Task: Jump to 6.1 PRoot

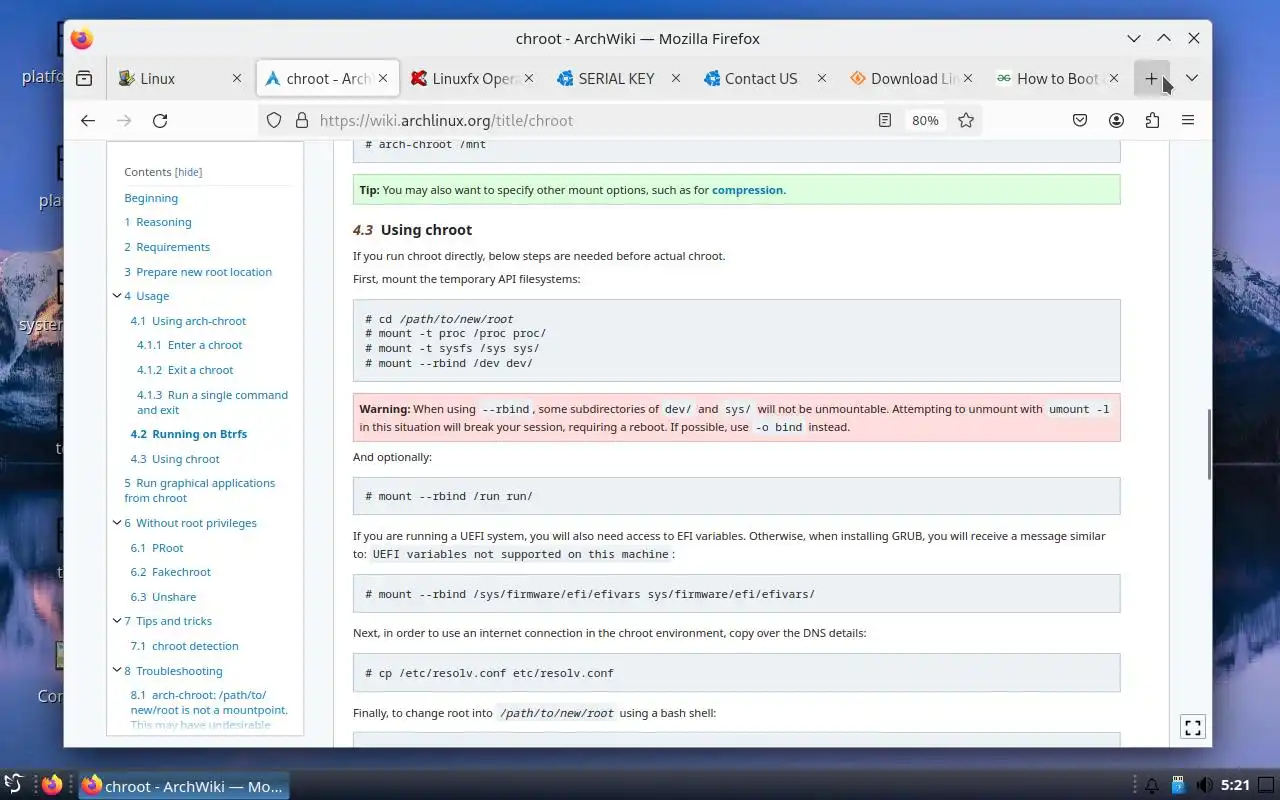Action: point(157,548)
